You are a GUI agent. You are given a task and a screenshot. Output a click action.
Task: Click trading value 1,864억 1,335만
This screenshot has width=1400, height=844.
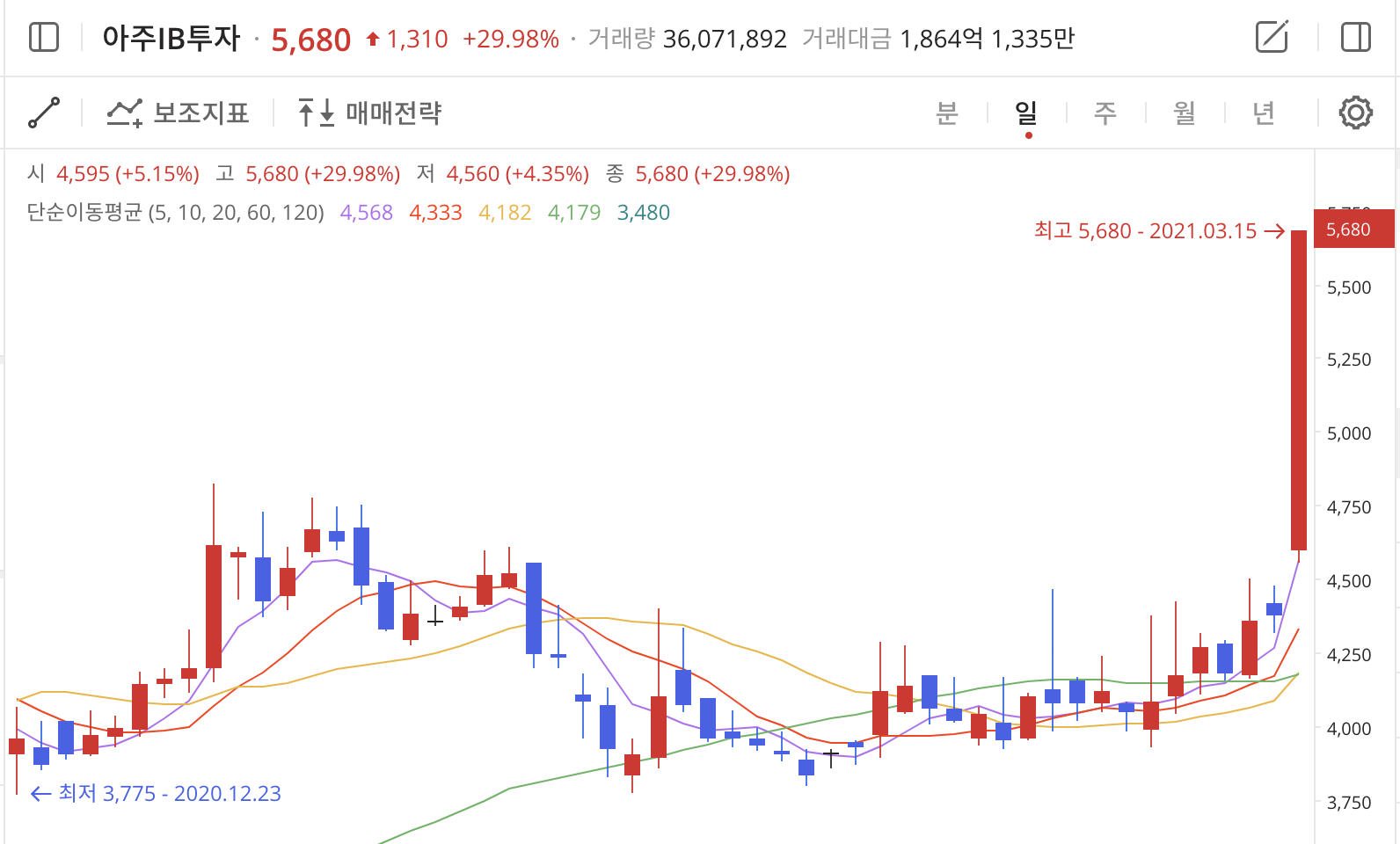click(x=988, y=40)
